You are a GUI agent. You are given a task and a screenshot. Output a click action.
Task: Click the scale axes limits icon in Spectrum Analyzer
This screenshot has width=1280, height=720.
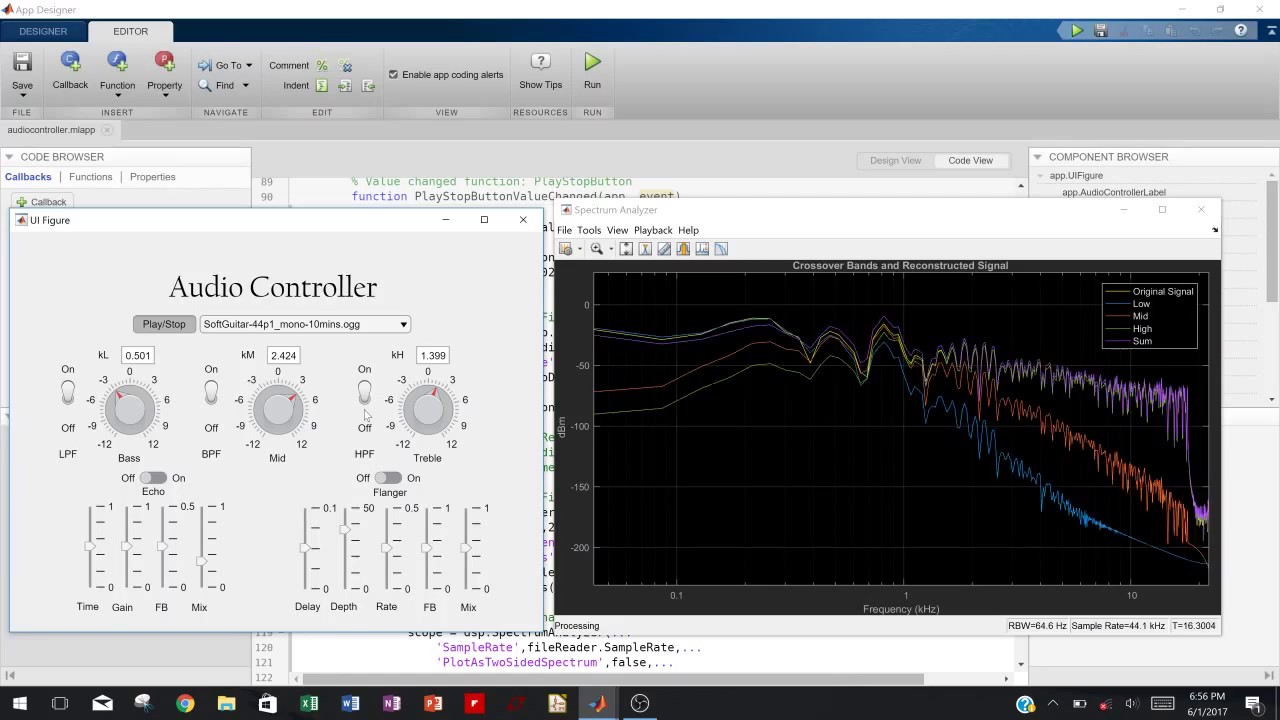(626, 249)
